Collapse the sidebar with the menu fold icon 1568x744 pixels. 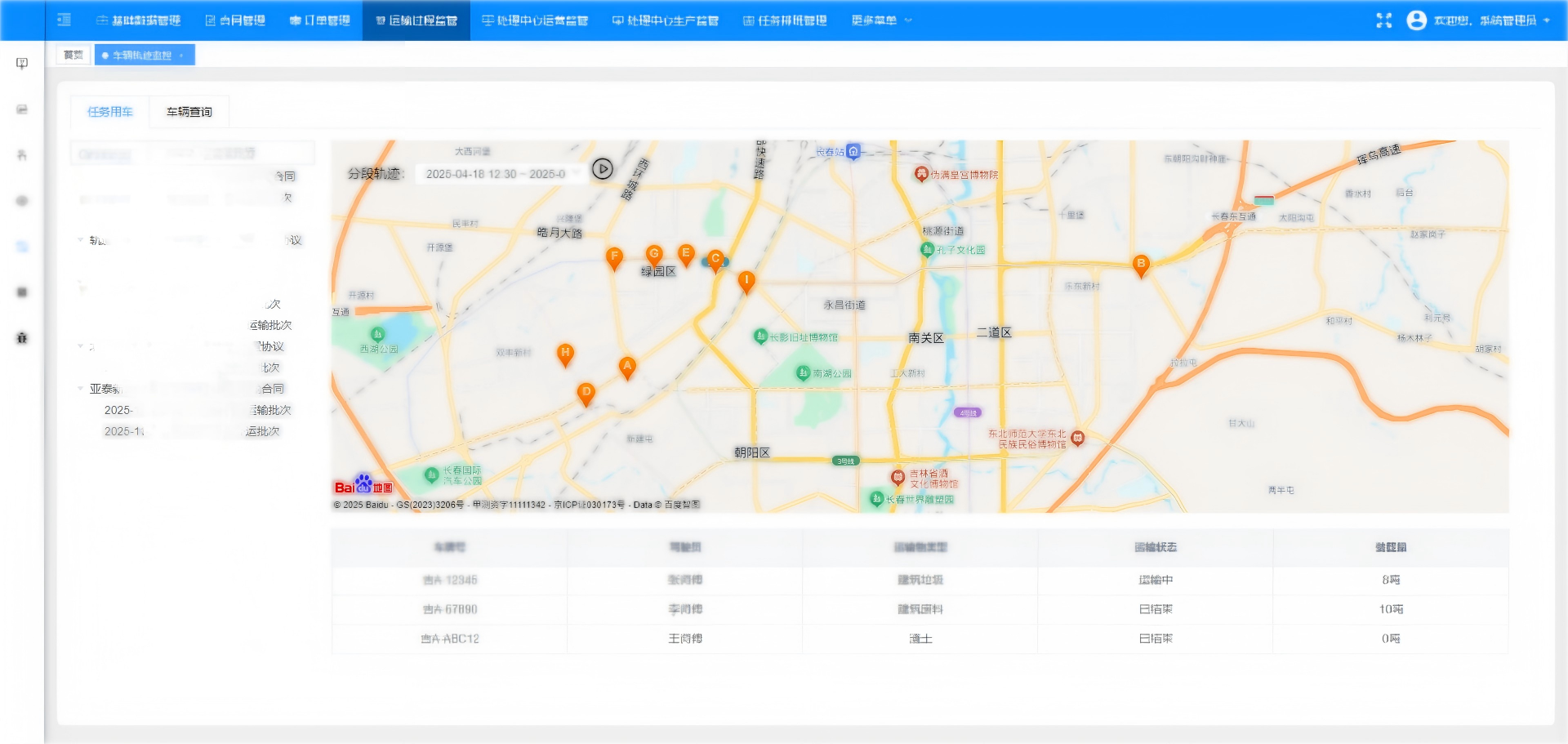[65, 20]
